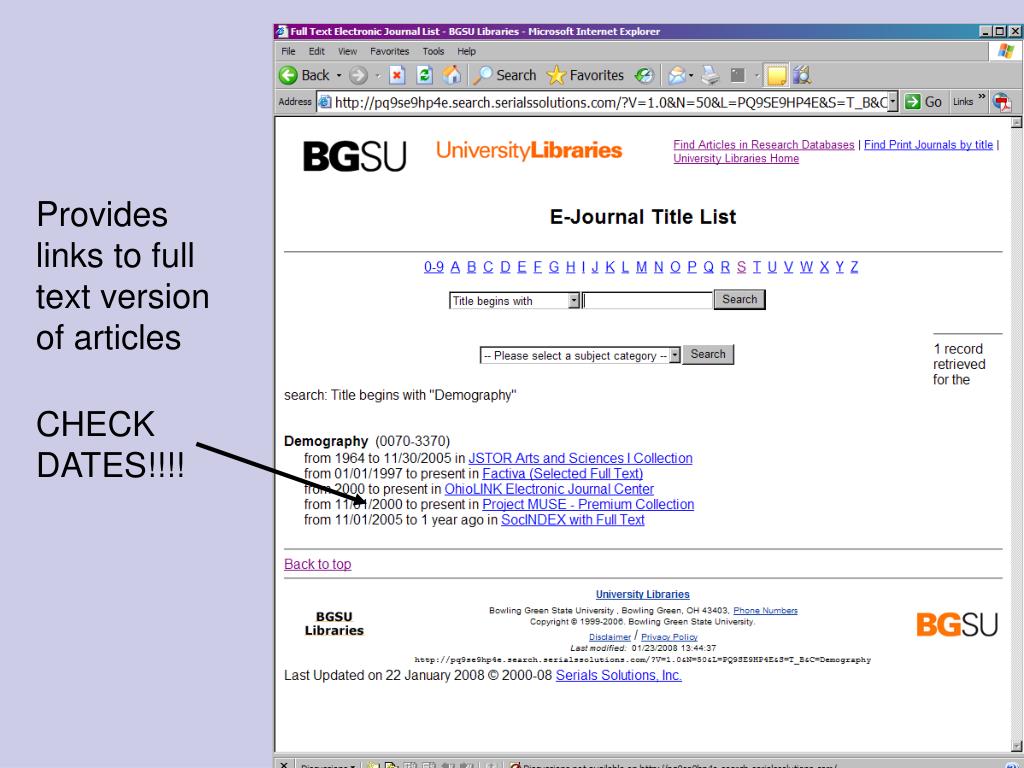Click the Edit page toolbar icon

tap(738, 76)
